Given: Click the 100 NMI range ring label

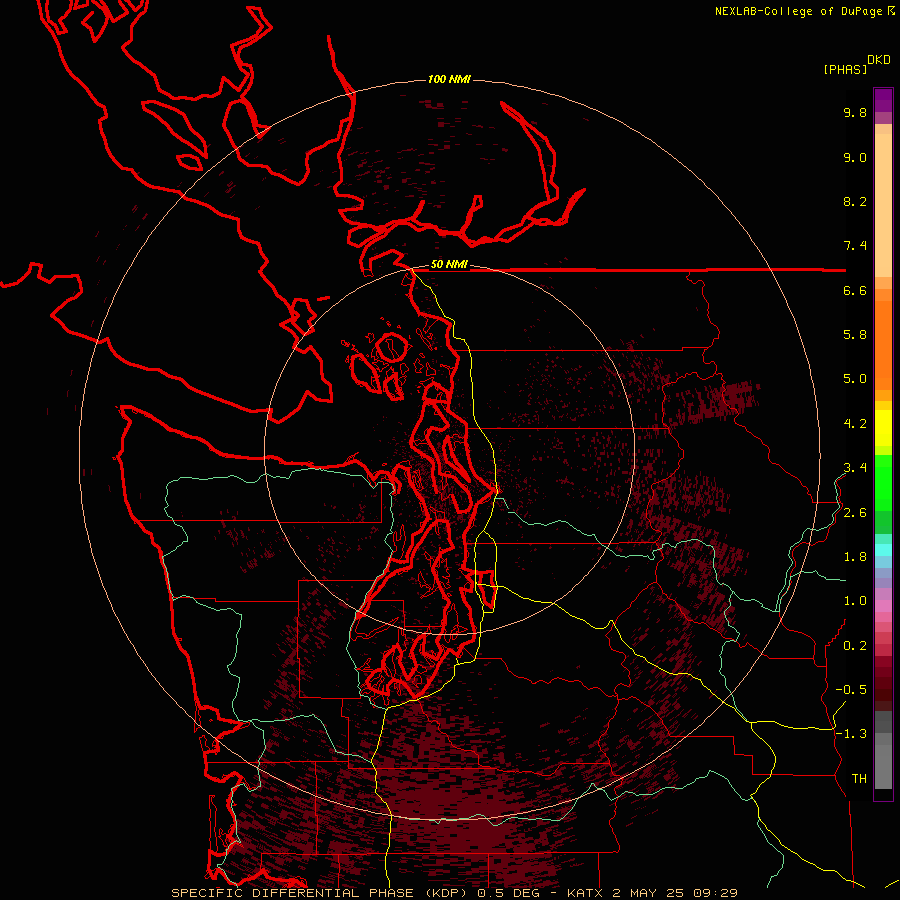Looking at the screenshot, I should tap(449, 79).
